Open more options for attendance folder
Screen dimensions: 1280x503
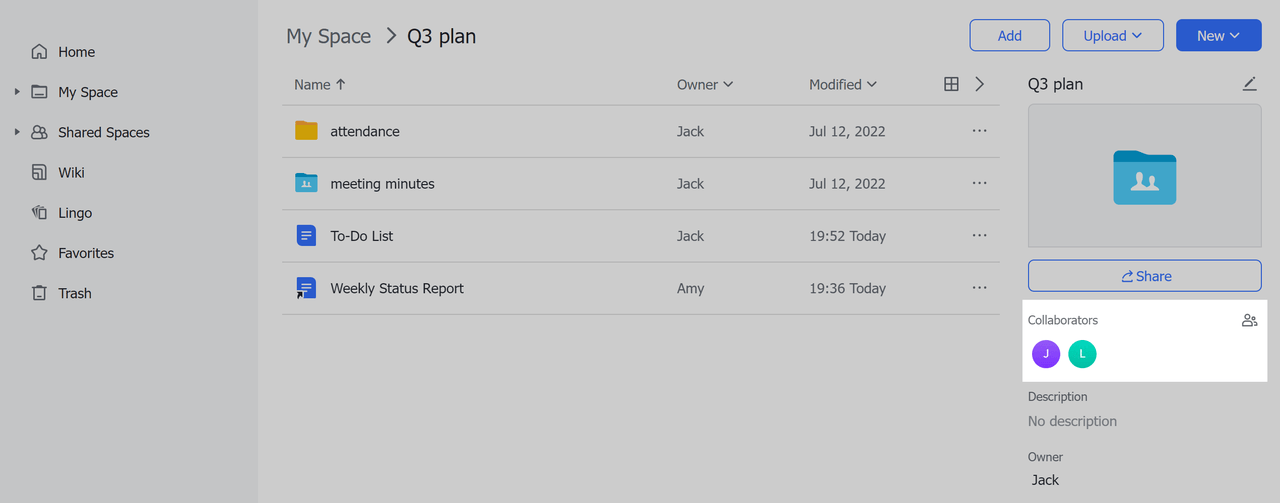click(x=979, y=131)
